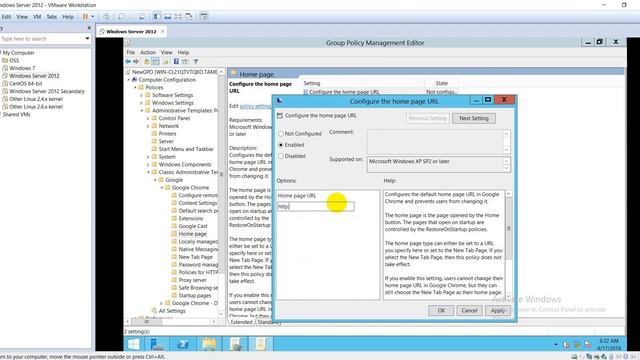Expand the Control Panel tree node
Screen dimensions: 640x360
(148, 118)
